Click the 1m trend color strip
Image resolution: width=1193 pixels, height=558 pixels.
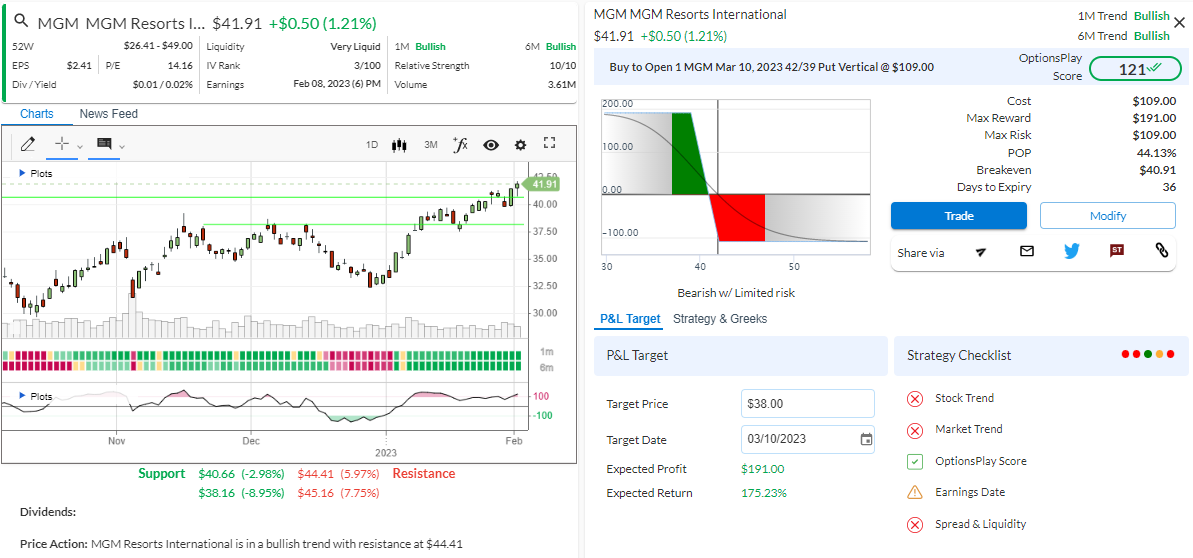[x=262, y=356]
